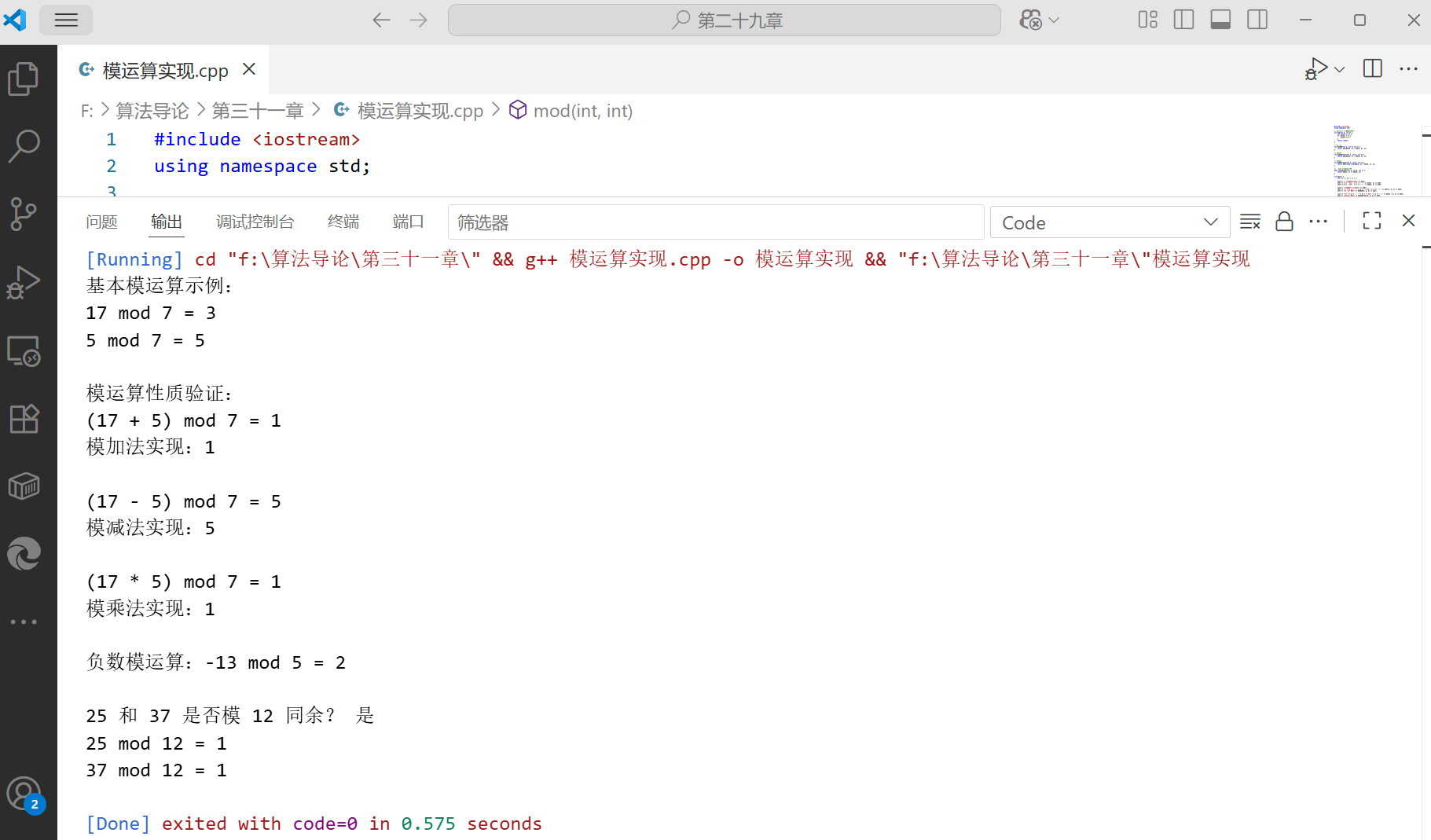Open the Code output channel dropdown
Viewport: 1431px width, 840px height.
[x=1110, y=222]
